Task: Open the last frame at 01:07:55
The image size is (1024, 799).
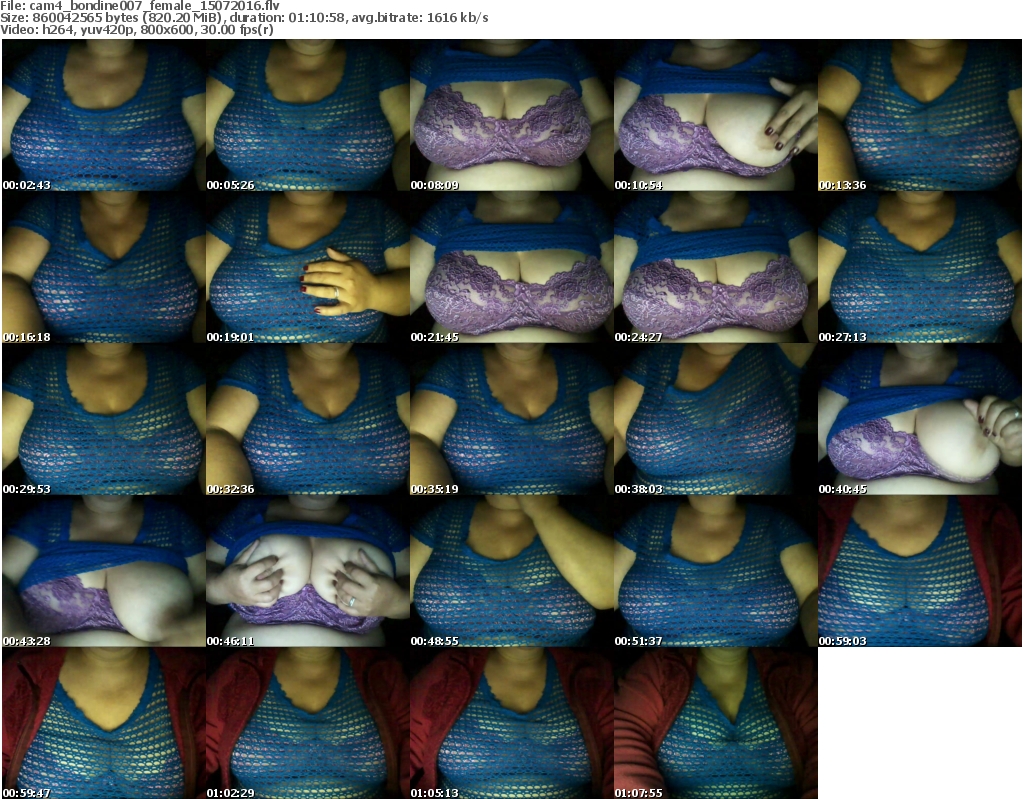Action: [x=716, y=723]
